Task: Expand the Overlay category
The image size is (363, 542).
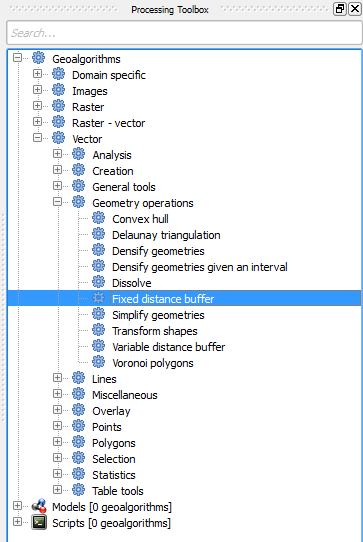Action: coord(57,410)
